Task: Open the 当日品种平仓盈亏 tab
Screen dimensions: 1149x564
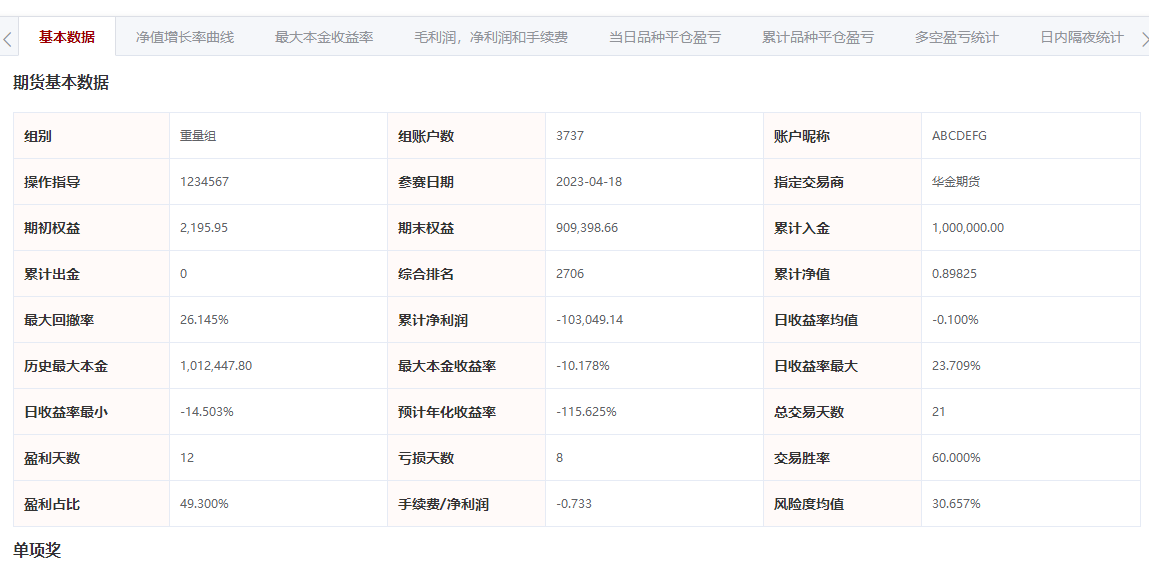Action: coord(665,37)
